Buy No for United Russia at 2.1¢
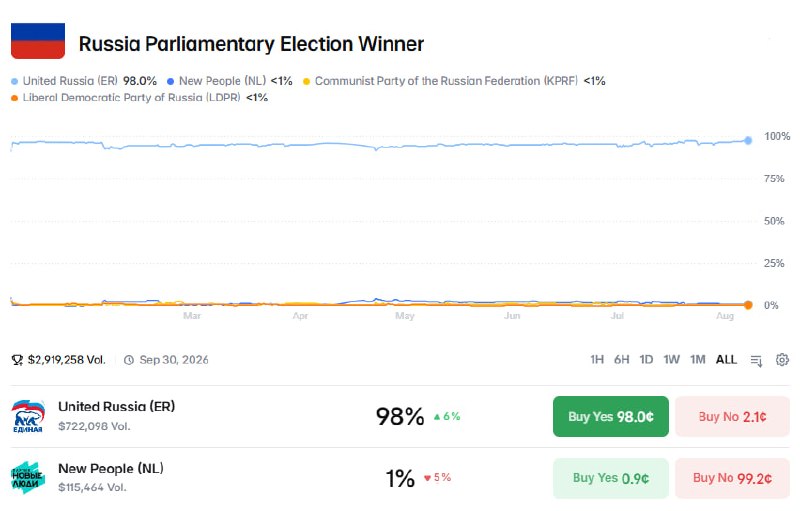 click(x=732, y=417)
